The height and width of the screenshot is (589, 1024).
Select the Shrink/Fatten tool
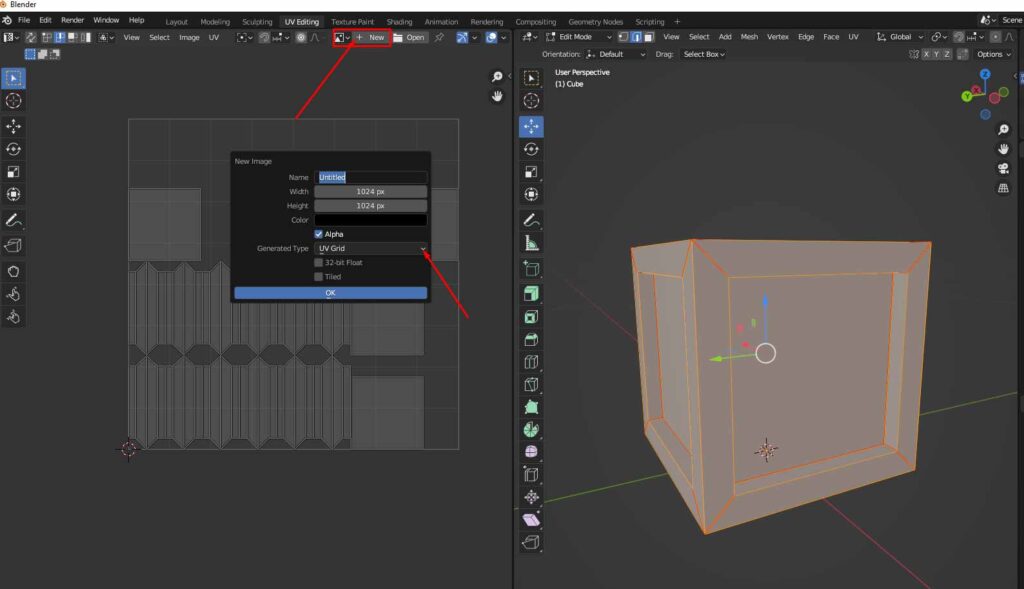[531, 497]
